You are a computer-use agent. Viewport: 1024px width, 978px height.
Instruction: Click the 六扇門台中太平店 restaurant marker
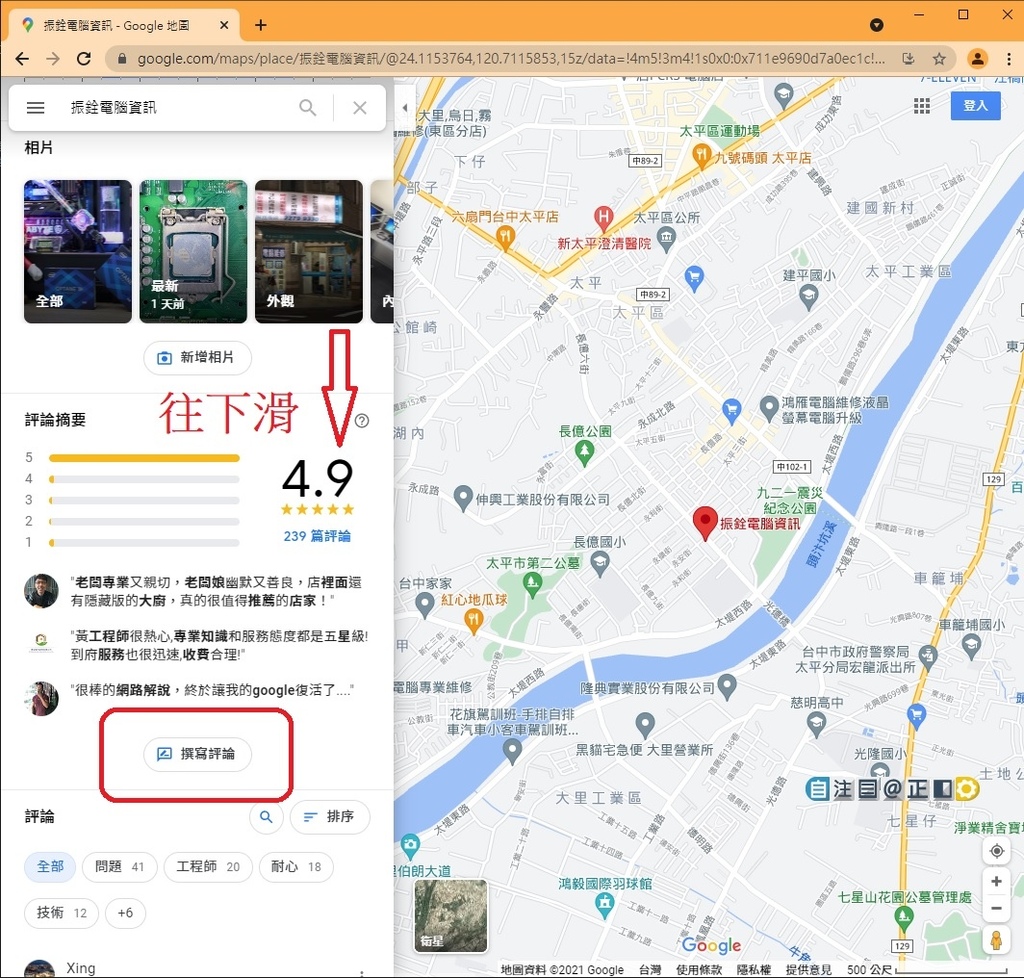tap(504, 237)
